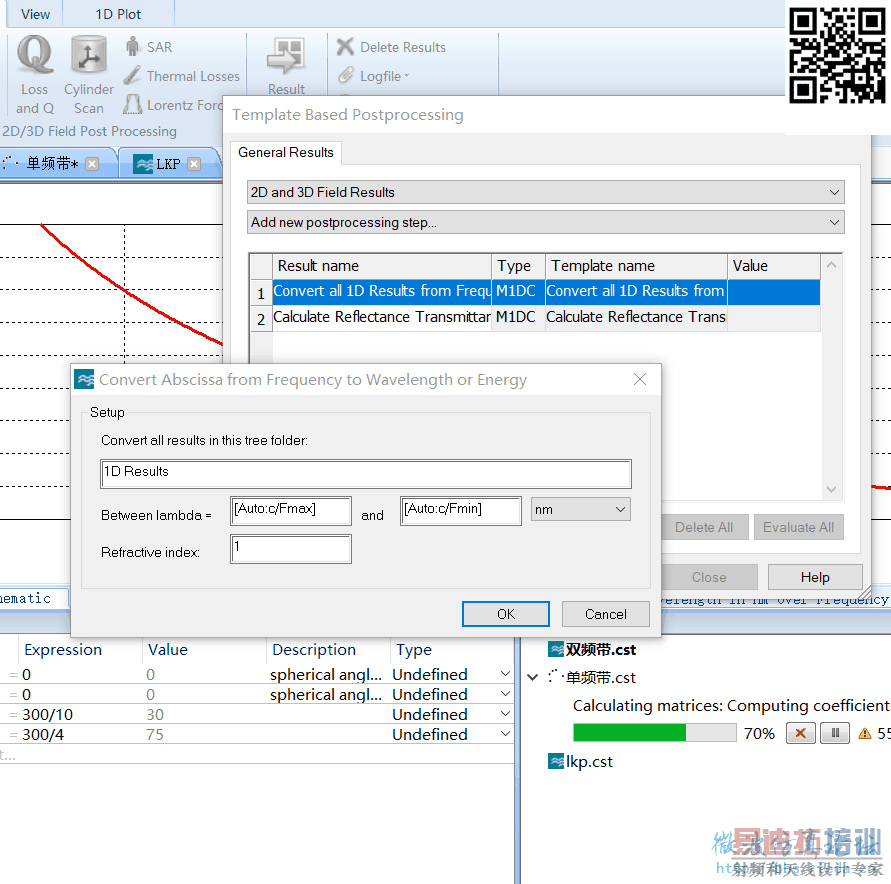
Task: Open Type dropdown for 300/4 row
Action: tap(505, 733)
